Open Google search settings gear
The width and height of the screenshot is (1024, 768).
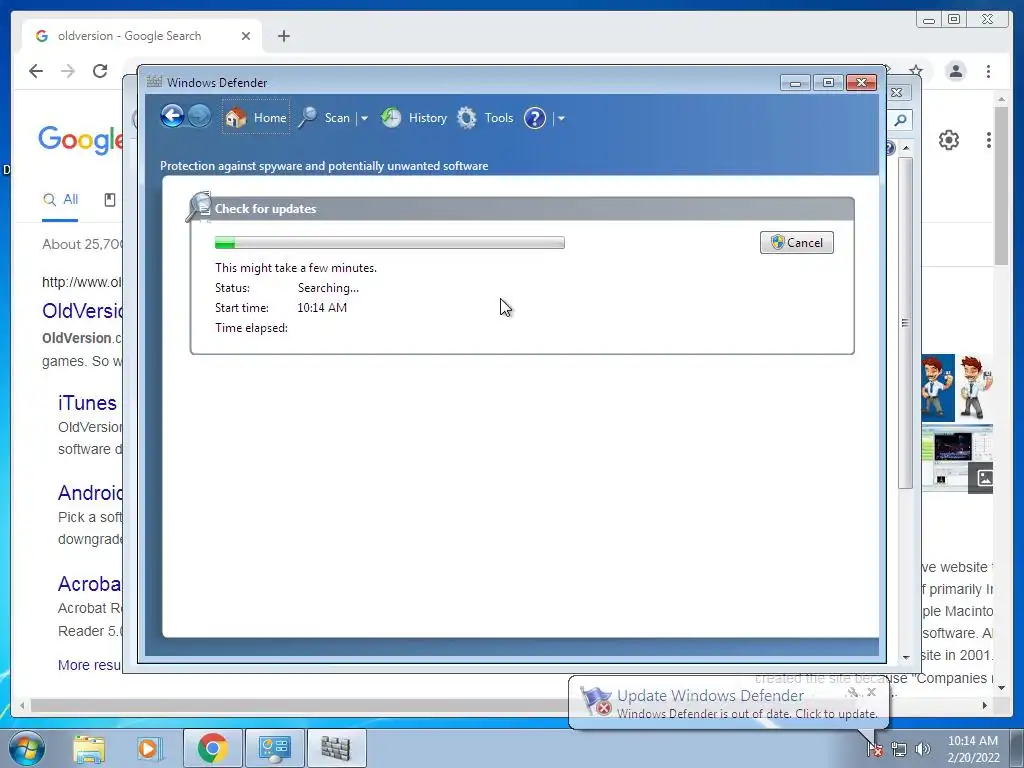tap(949, 140)
